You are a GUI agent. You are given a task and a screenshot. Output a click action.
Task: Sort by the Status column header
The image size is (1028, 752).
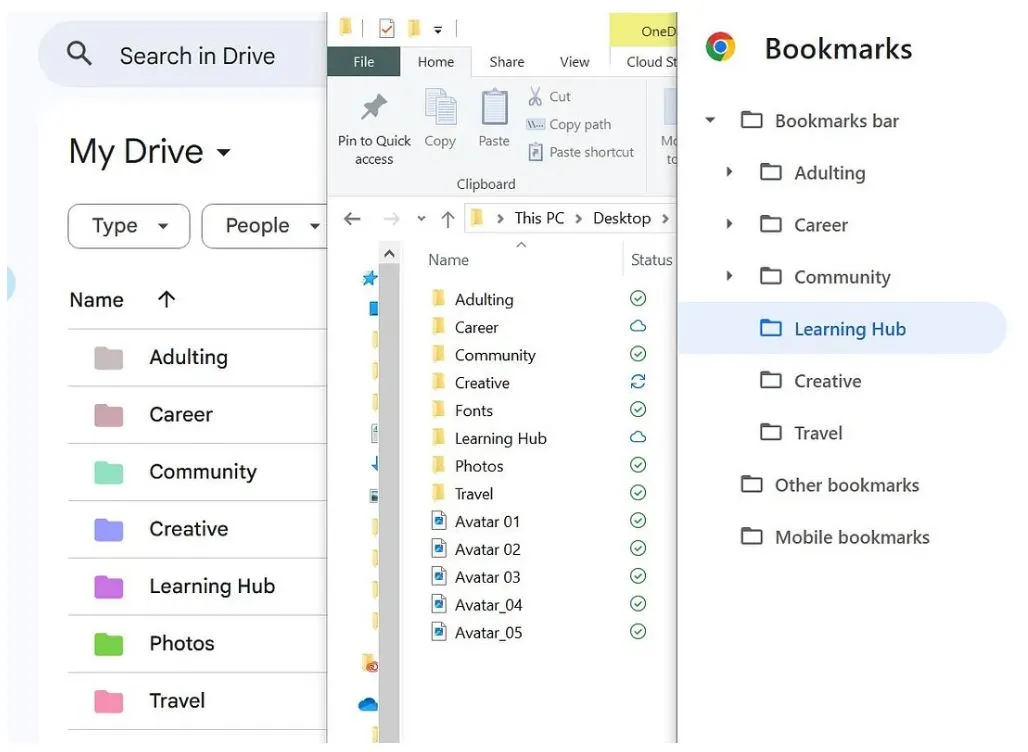[651, 260]
